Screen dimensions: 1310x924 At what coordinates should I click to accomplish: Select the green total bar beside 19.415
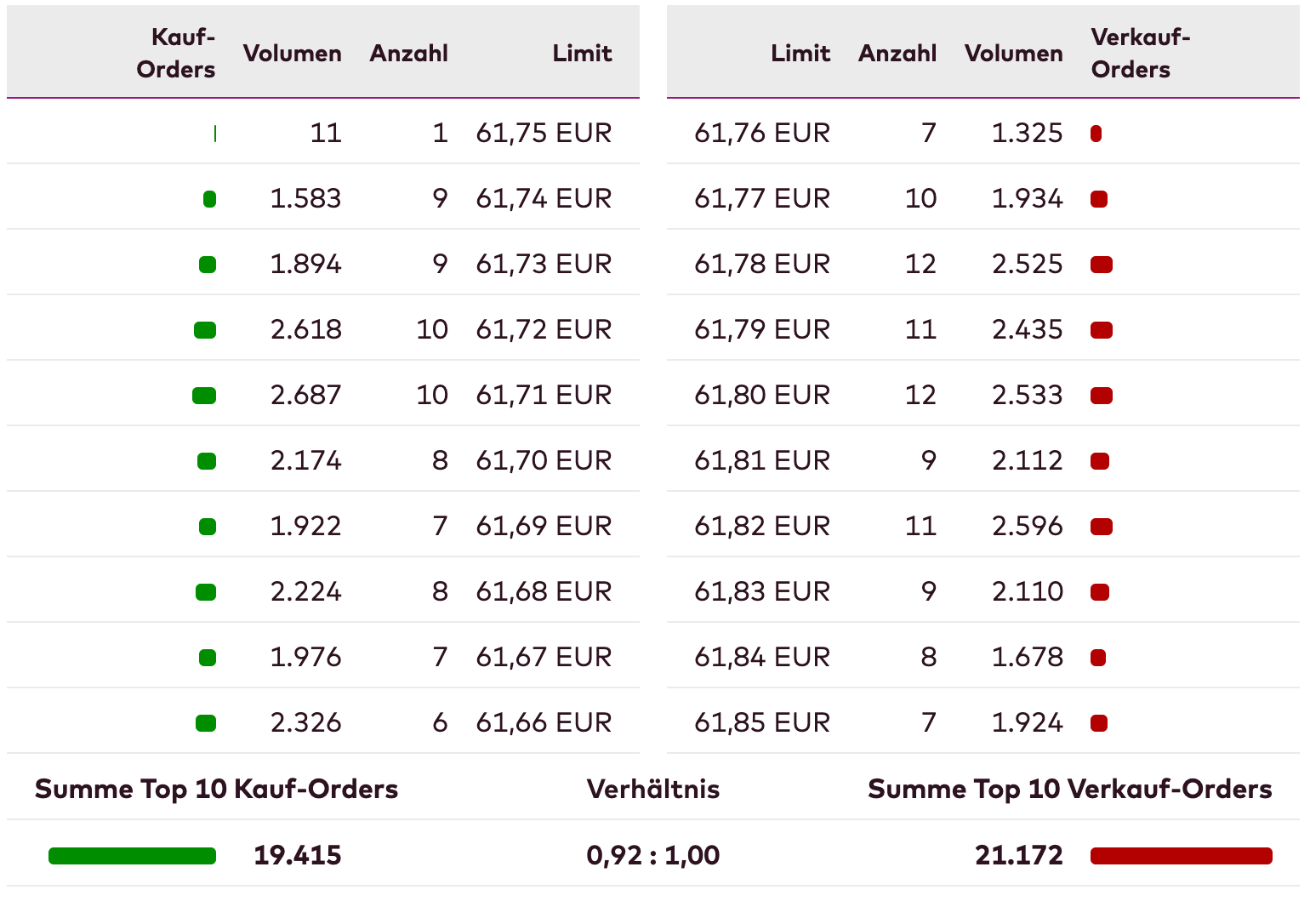tap(132, 856)
